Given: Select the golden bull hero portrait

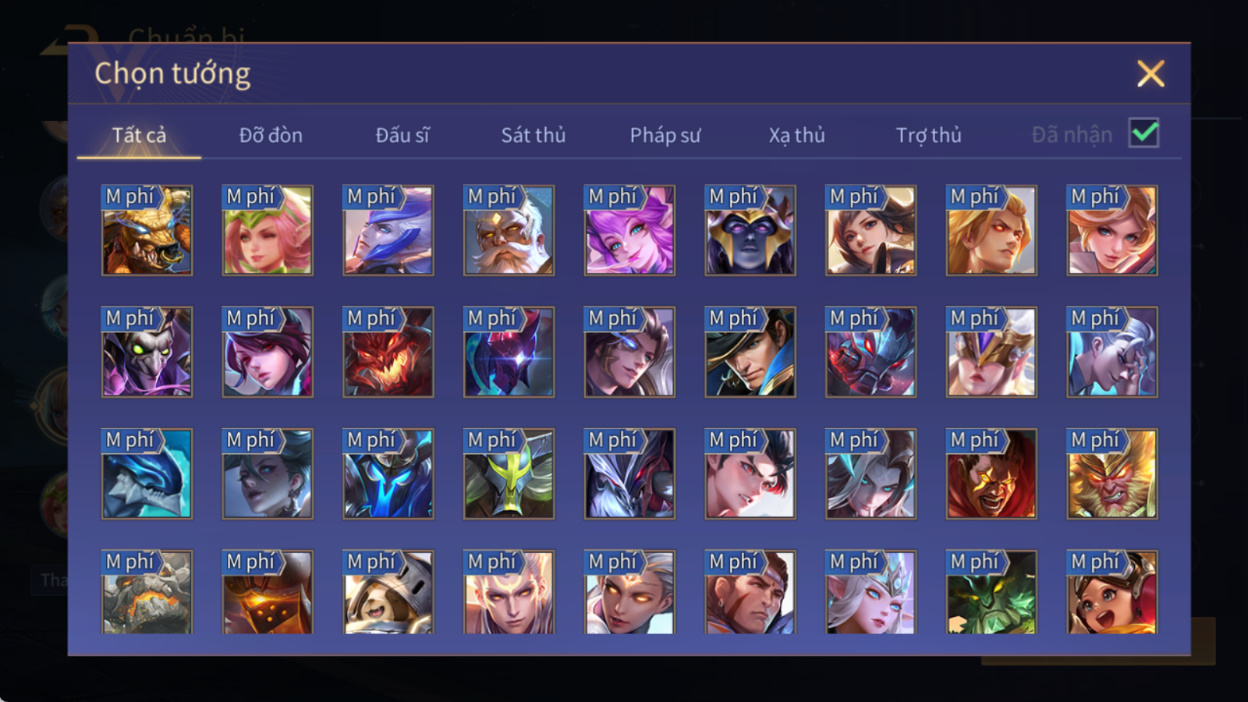Looking at the screenshot, I should pyautogui.click(x=147, y=230).
